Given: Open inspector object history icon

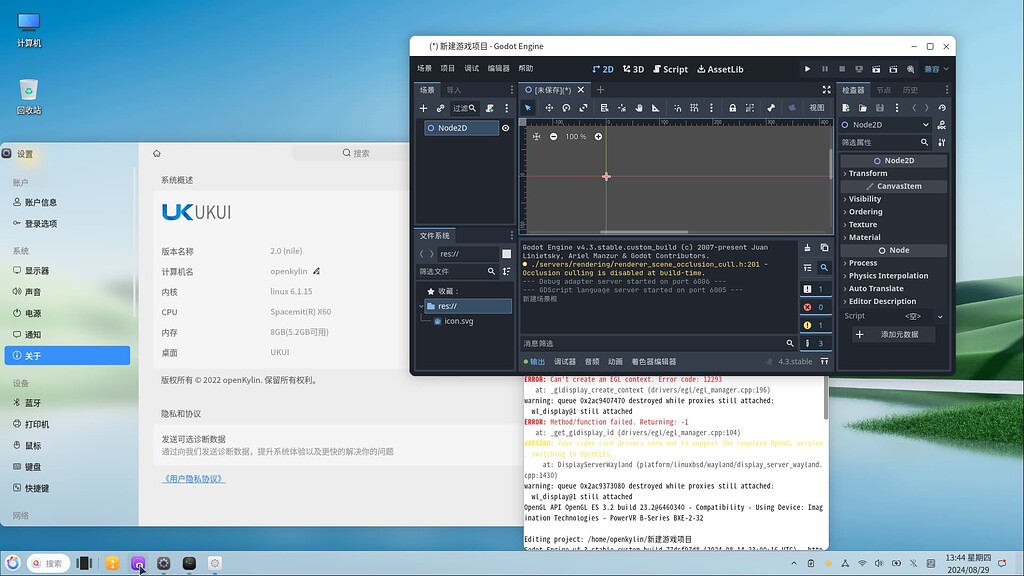Looking at the screenshot, I should (942, 108).
